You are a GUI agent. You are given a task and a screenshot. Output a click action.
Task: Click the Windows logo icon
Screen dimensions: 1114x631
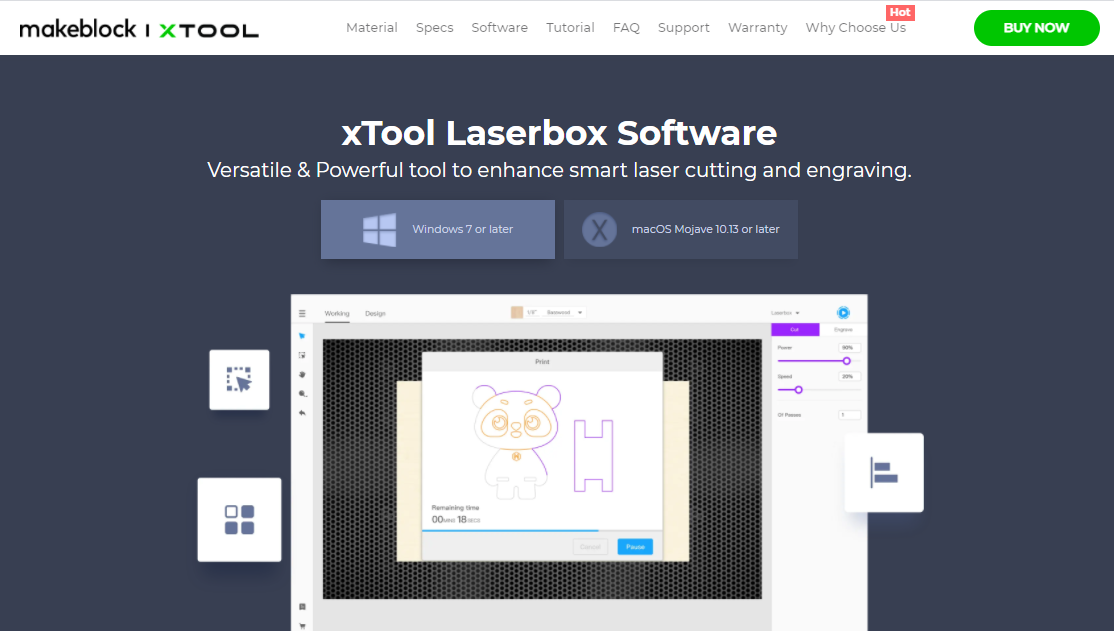click(379, 230)
